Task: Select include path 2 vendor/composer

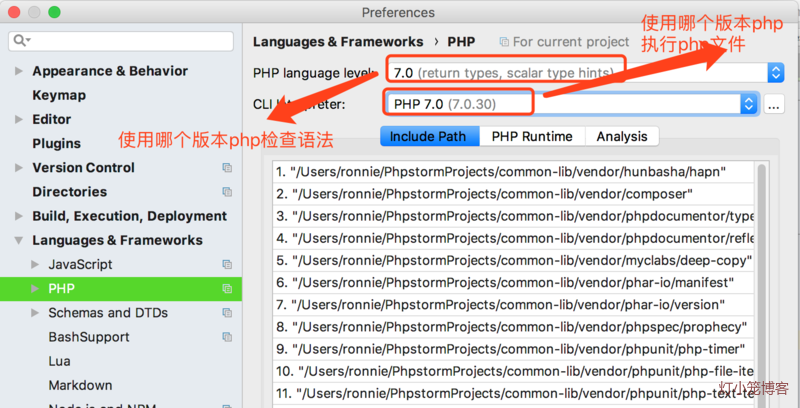Action: click(514, 194)
